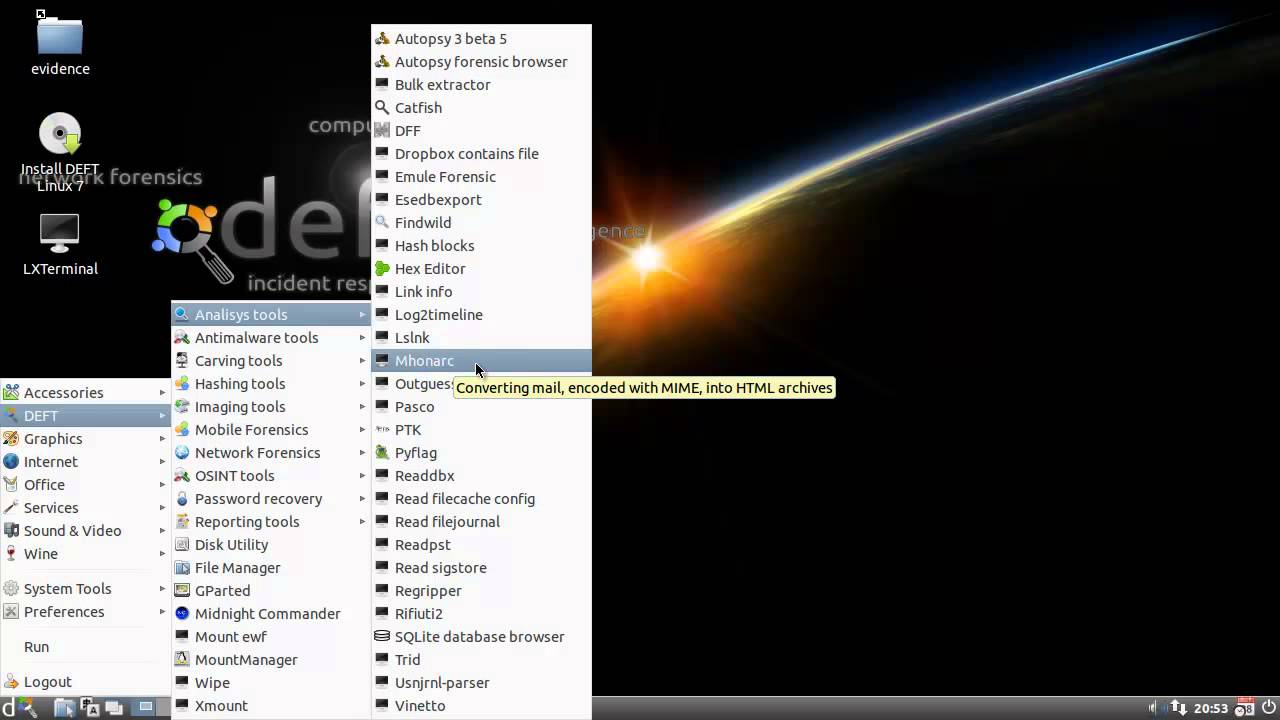Click the show desktop windows taskbar icon
1280x720 pixels.
point(114,708)
